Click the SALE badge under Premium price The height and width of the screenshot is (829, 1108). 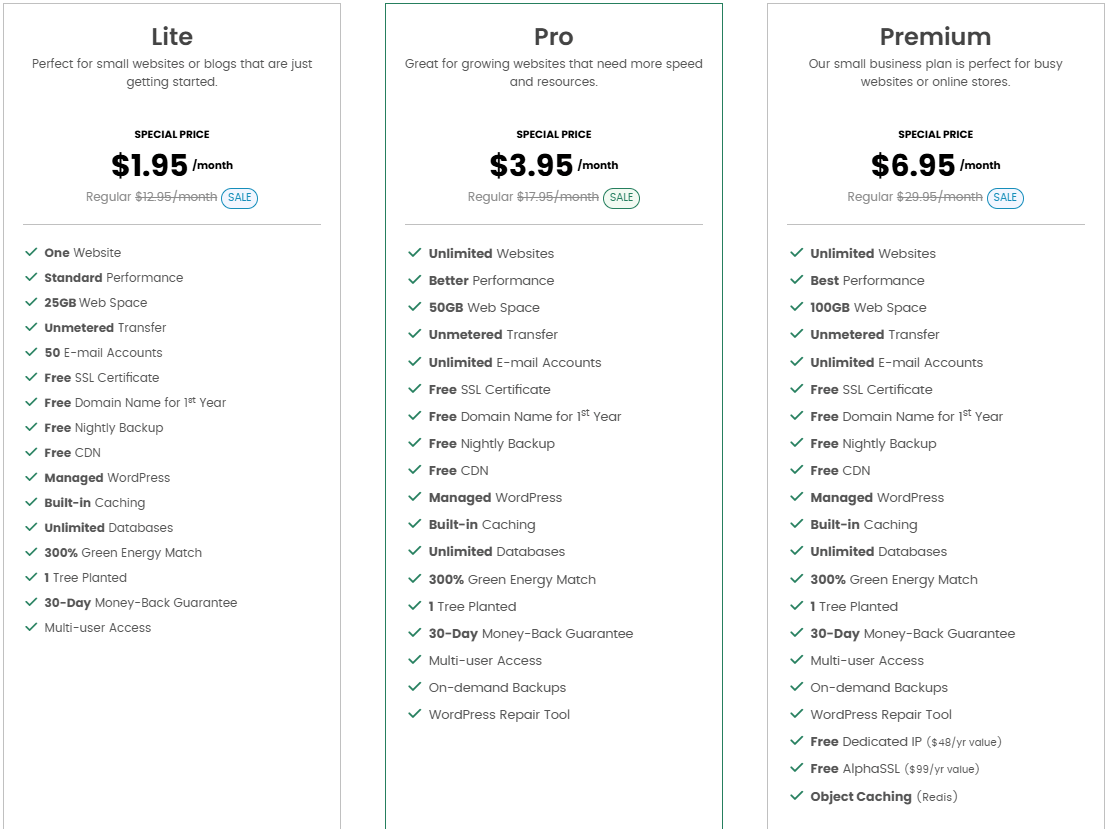1005,198
